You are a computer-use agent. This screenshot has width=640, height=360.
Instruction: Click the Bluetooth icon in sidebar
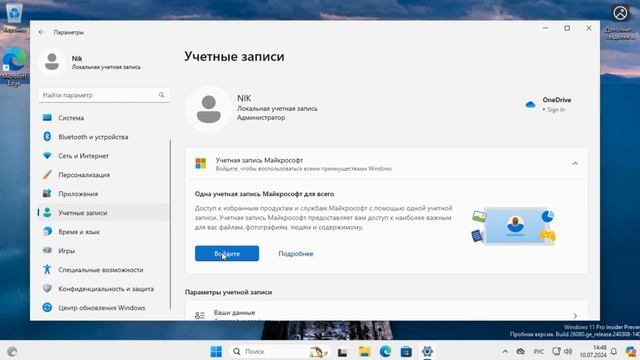[47, 137]
